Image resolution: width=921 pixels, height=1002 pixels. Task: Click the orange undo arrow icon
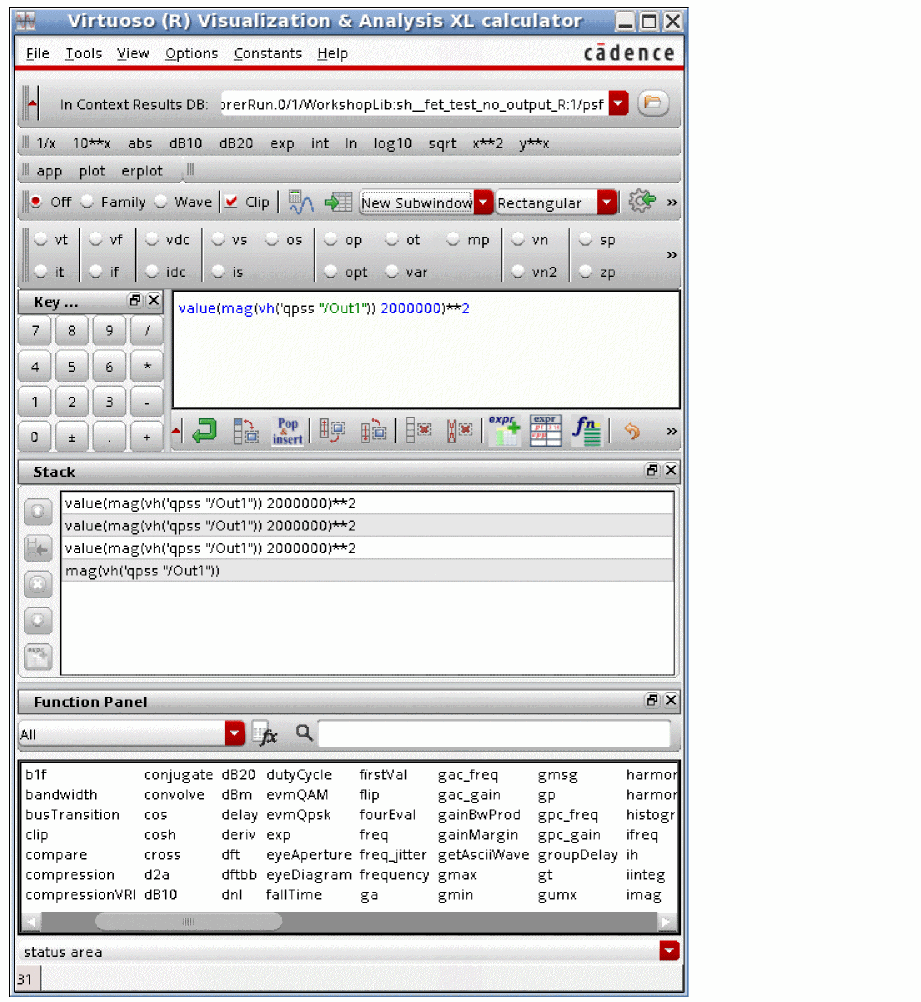pyautogui.click(x=632, y=431)
